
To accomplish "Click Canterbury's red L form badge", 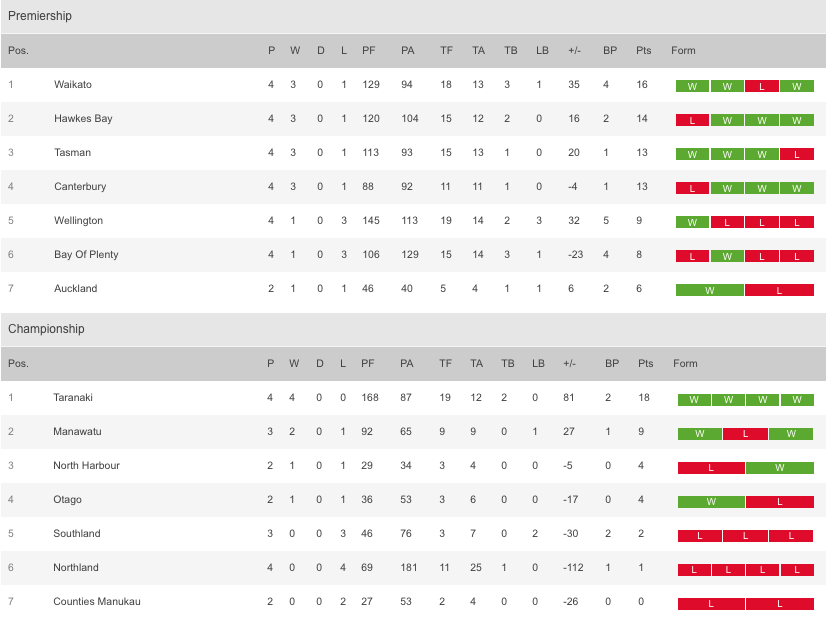I will (692, 188).
